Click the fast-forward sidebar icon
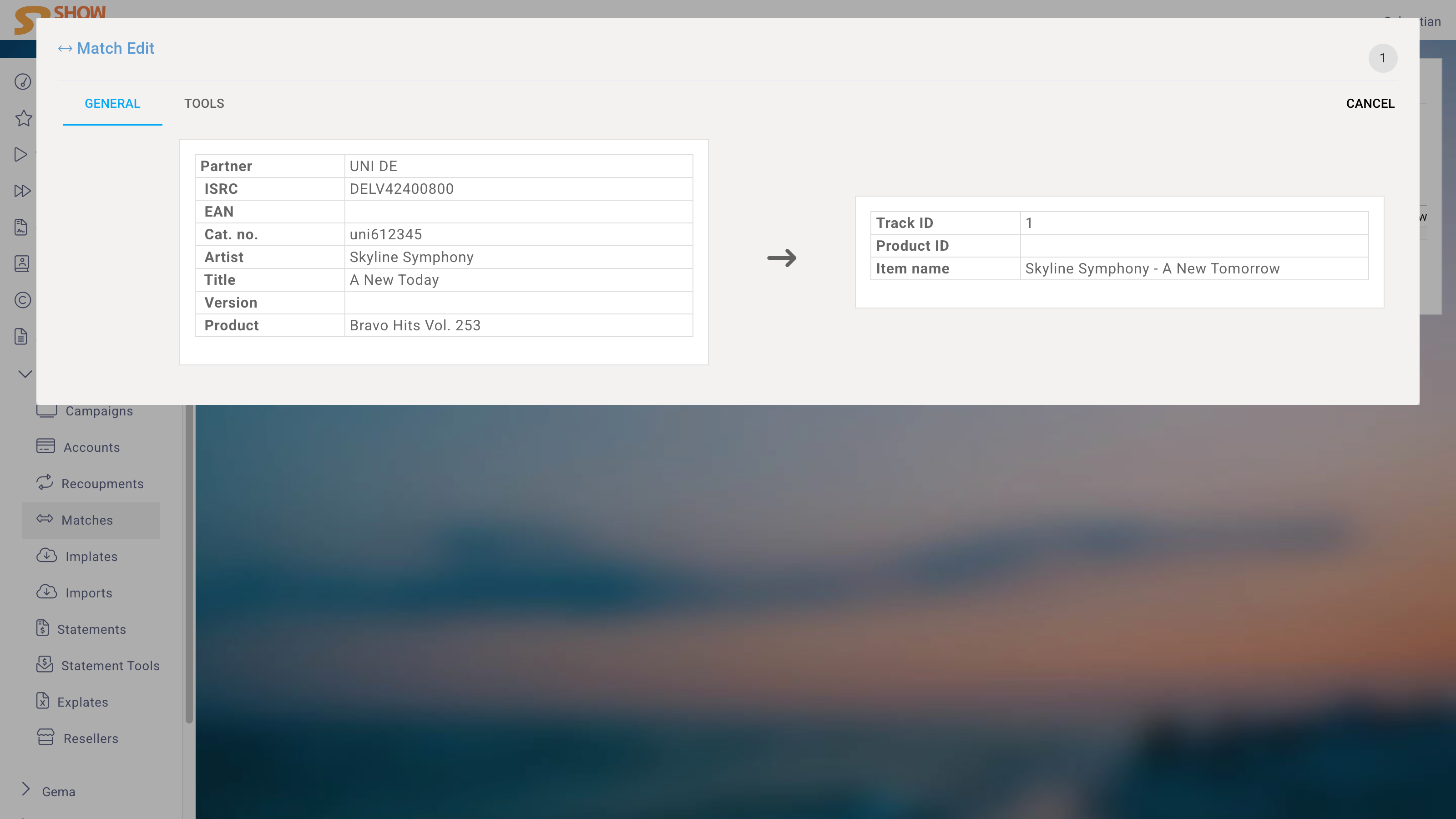1456x819 pixels. [22, 191]
